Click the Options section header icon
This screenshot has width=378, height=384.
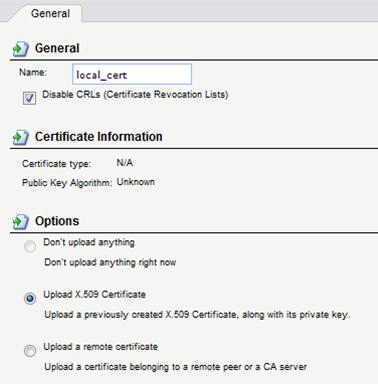pyautogui.click(x=21, y=222)
